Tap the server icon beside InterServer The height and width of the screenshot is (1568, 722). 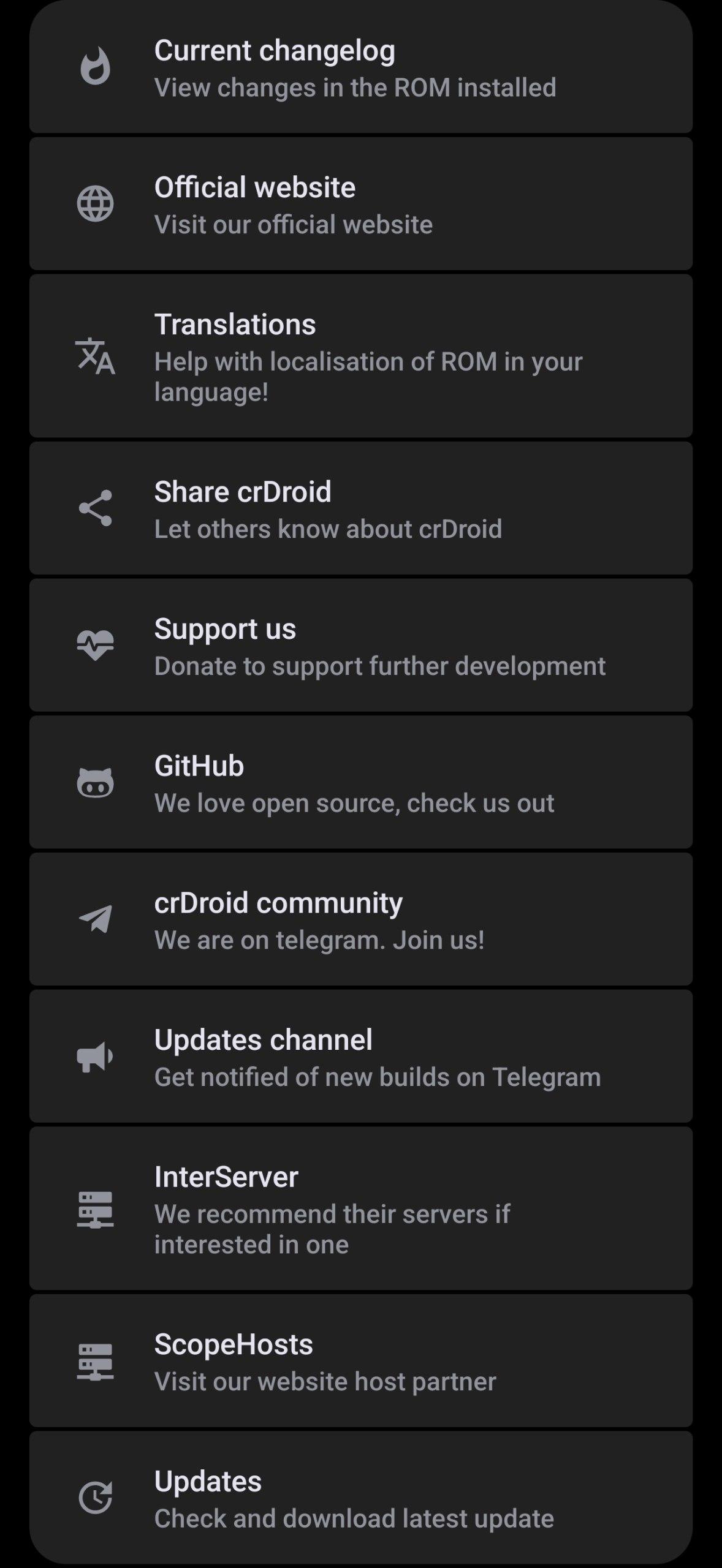click(x=95, y=1210)
